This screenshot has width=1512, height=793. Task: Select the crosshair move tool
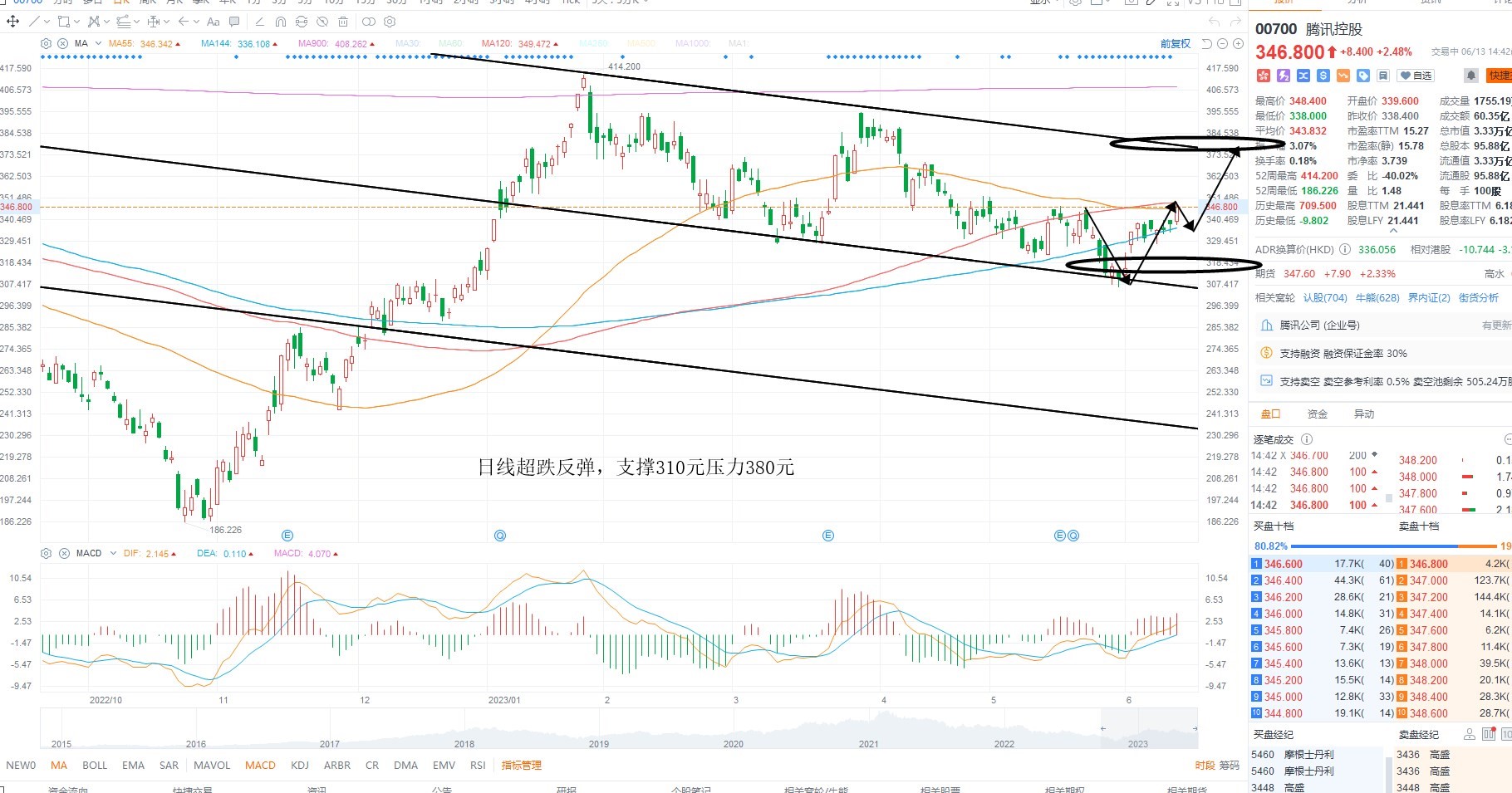pos(12,22)
